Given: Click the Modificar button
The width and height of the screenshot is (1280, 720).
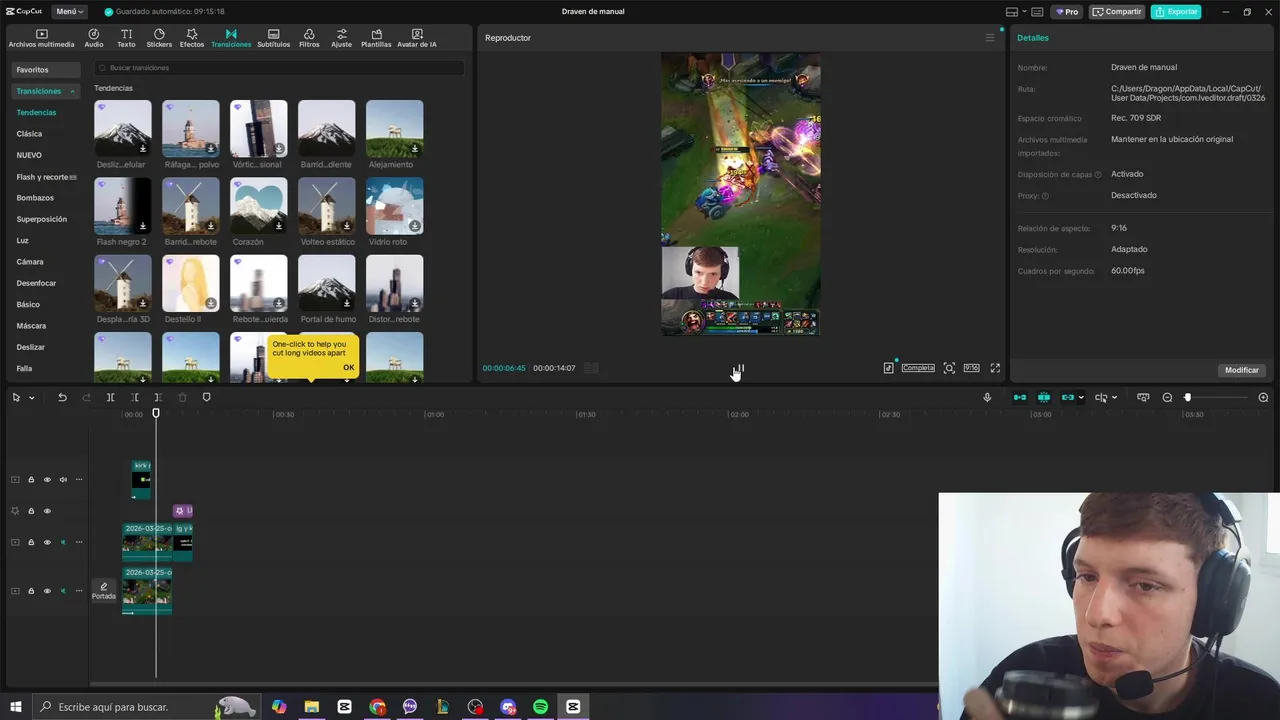Looking at the screenshot, I should (1242, 370).
